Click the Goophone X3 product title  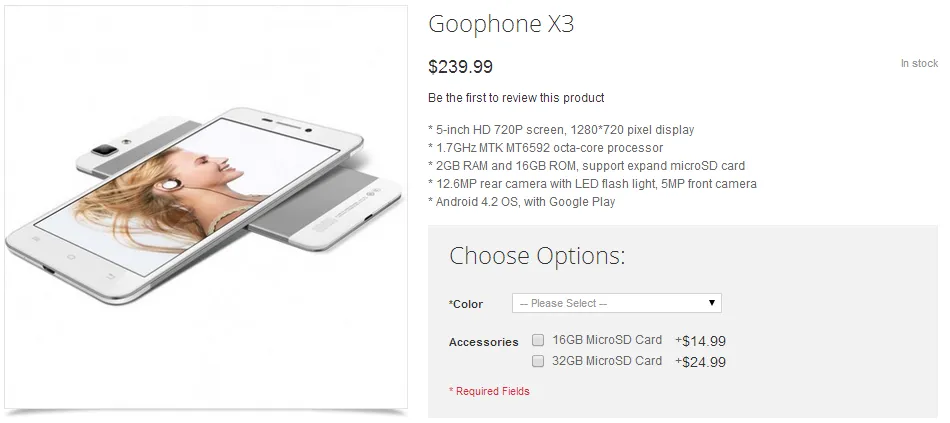[x=501, y=25]
